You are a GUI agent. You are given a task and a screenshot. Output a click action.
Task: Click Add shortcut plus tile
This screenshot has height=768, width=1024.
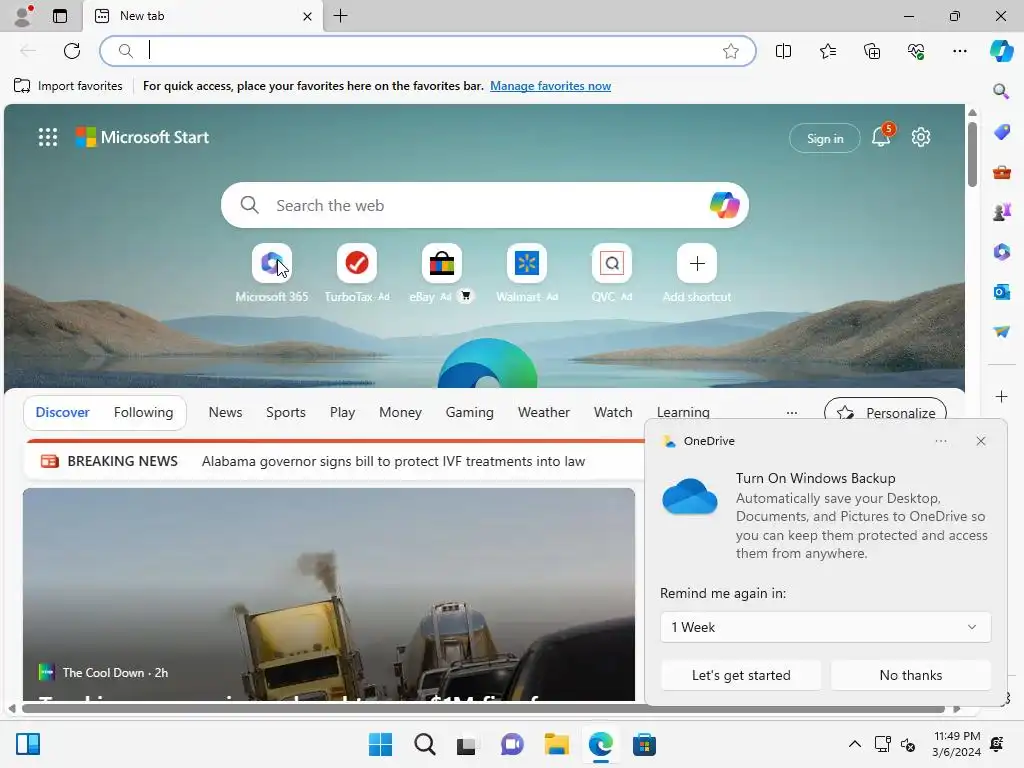pos(697,263)
